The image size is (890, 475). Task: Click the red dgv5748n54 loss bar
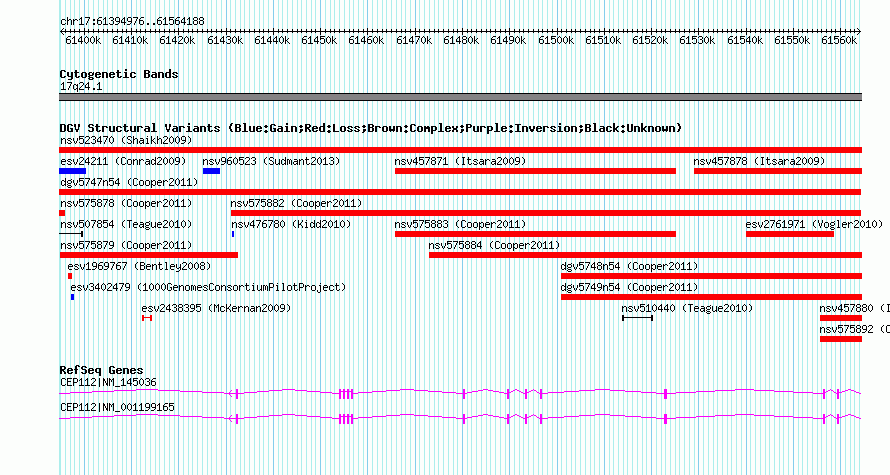711,276
